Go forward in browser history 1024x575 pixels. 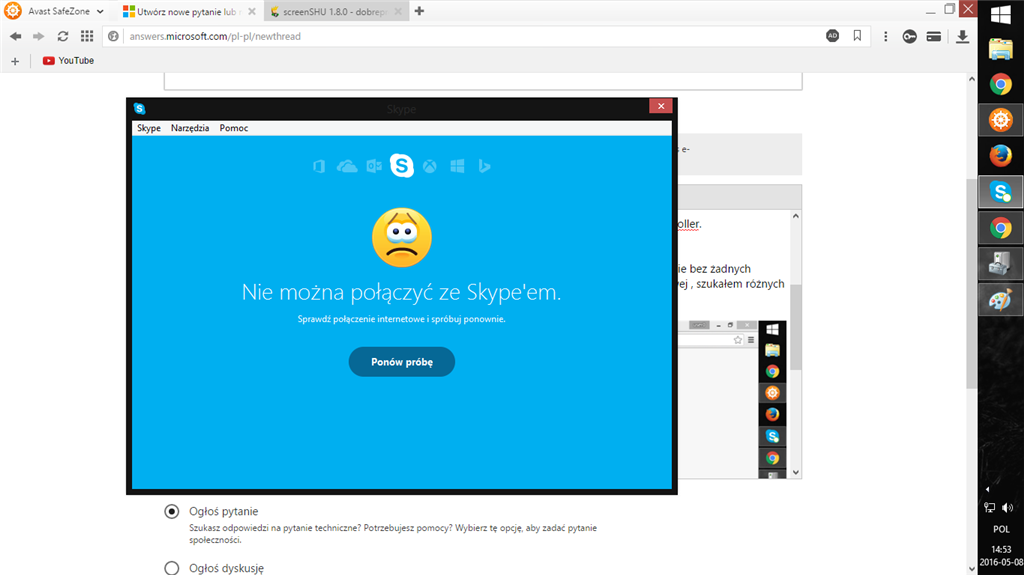(x=39, y=37)
